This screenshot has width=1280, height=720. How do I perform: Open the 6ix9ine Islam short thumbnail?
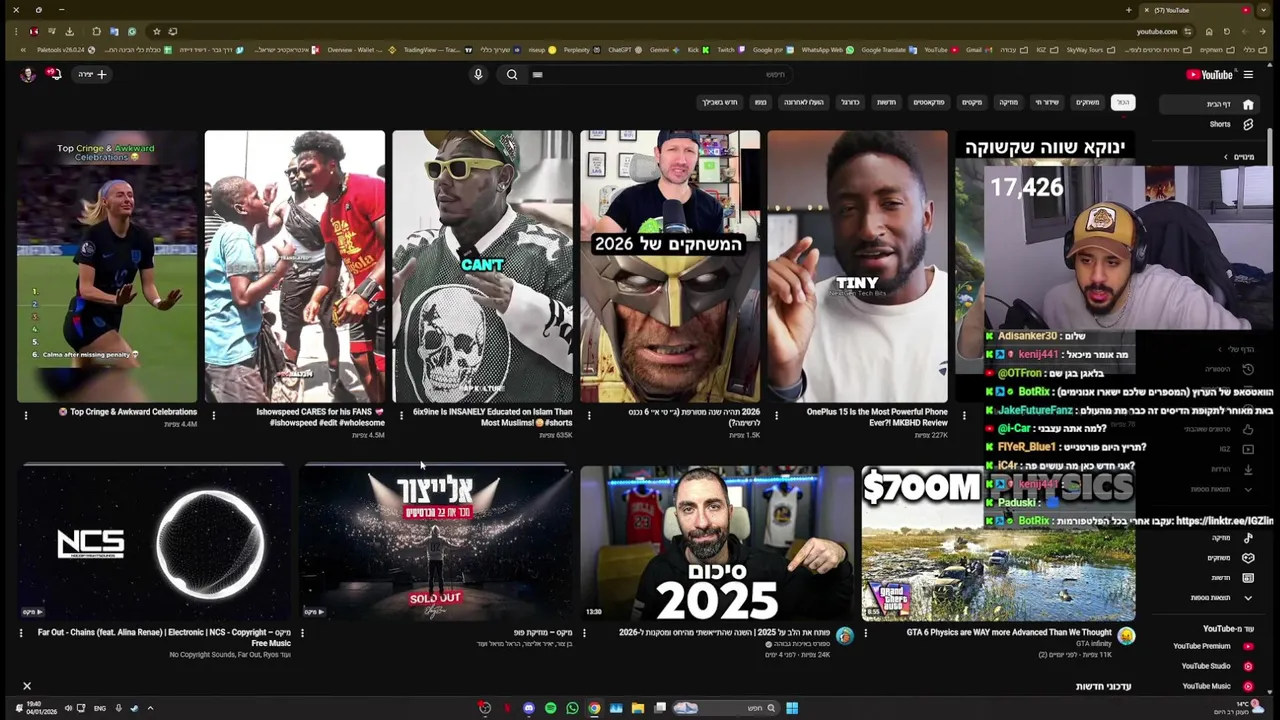coord(483,266)
